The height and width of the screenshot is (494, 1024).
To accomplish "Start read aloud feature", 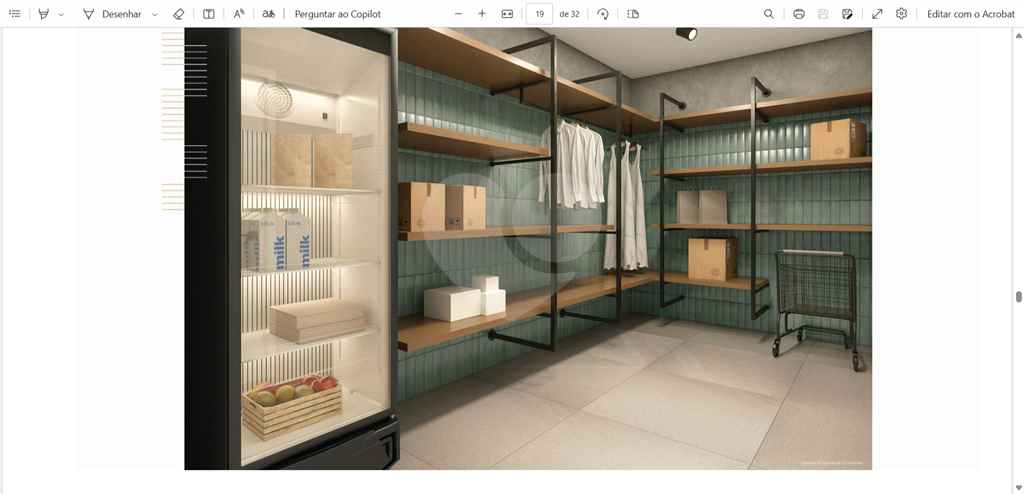I will (x=239, y=14).
